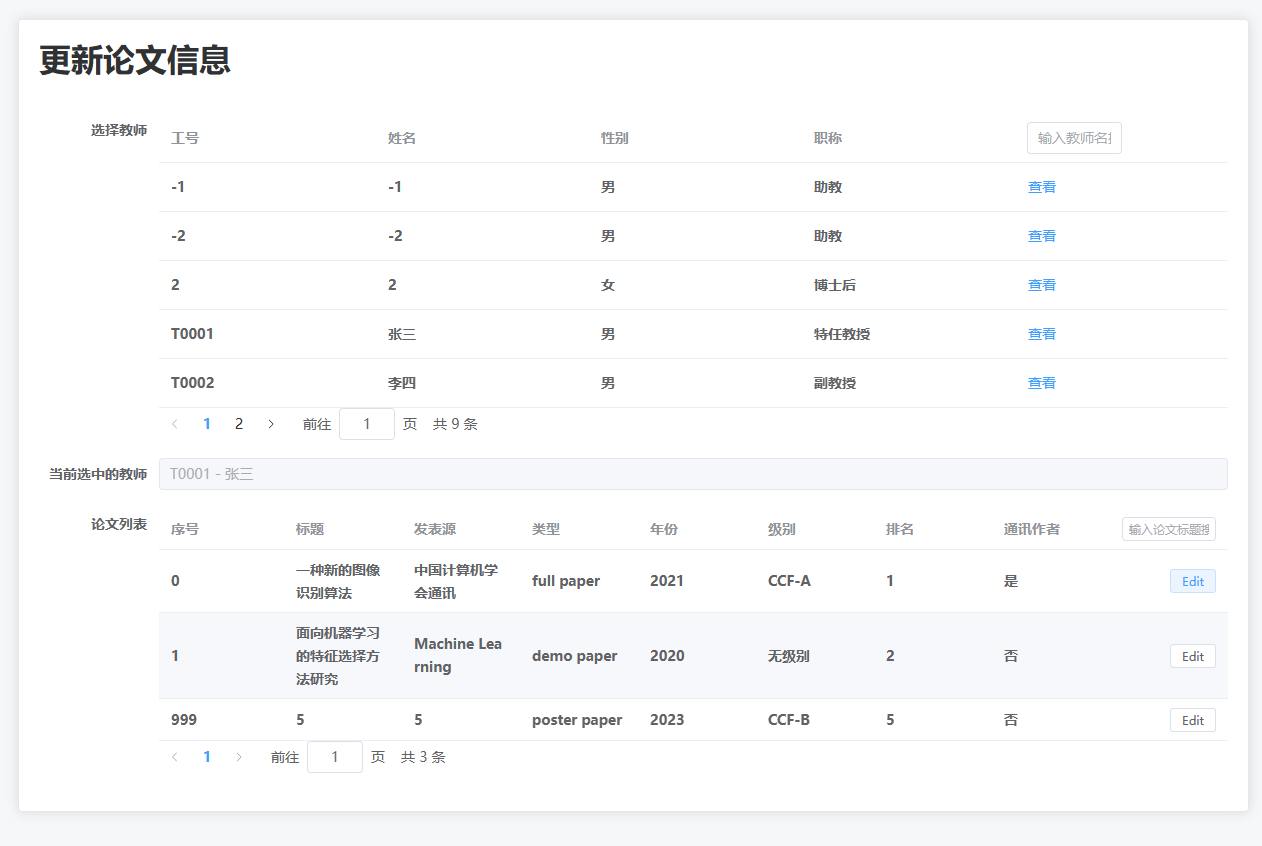Click 查看 for teacher 李四
Viewport: 1262px width, 846px height.
[1042, 382]
